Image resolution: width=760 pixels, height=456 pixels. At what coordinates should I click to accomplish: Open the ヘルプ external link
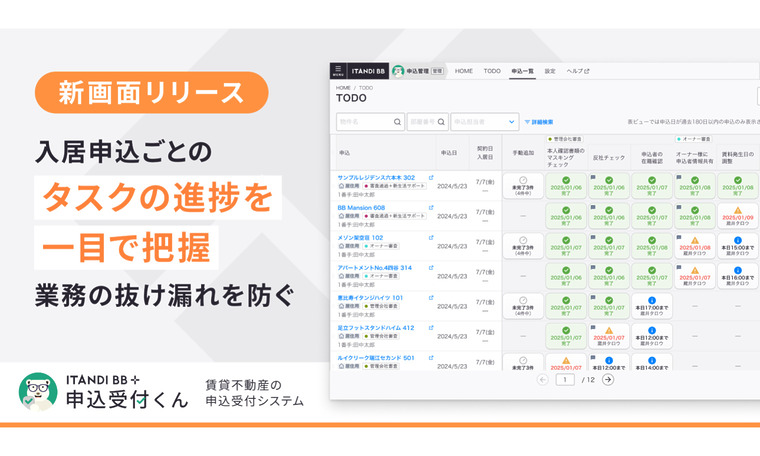(x=578, y=71)
